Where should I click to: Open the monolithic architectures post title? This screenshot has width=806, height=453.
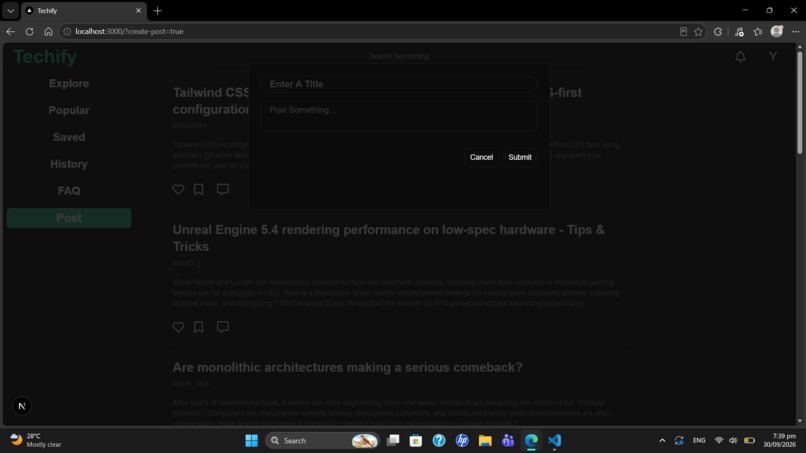point(347,367)
